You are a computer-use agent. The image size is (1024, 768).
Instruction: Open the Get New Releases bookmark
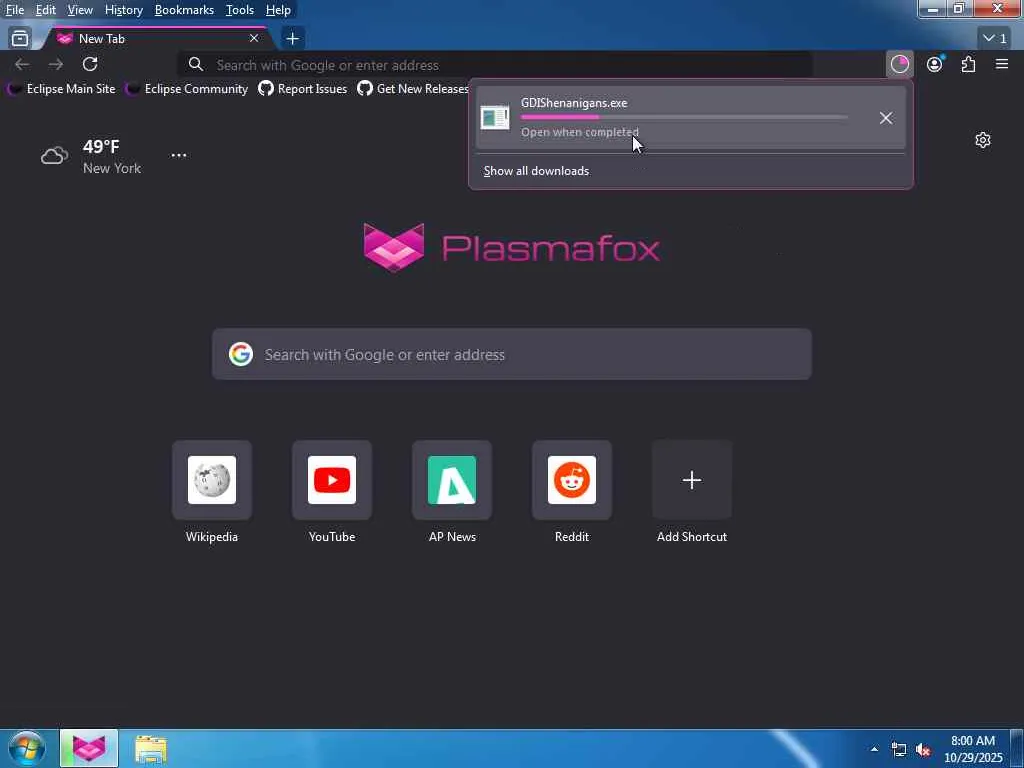coord(413,89)
